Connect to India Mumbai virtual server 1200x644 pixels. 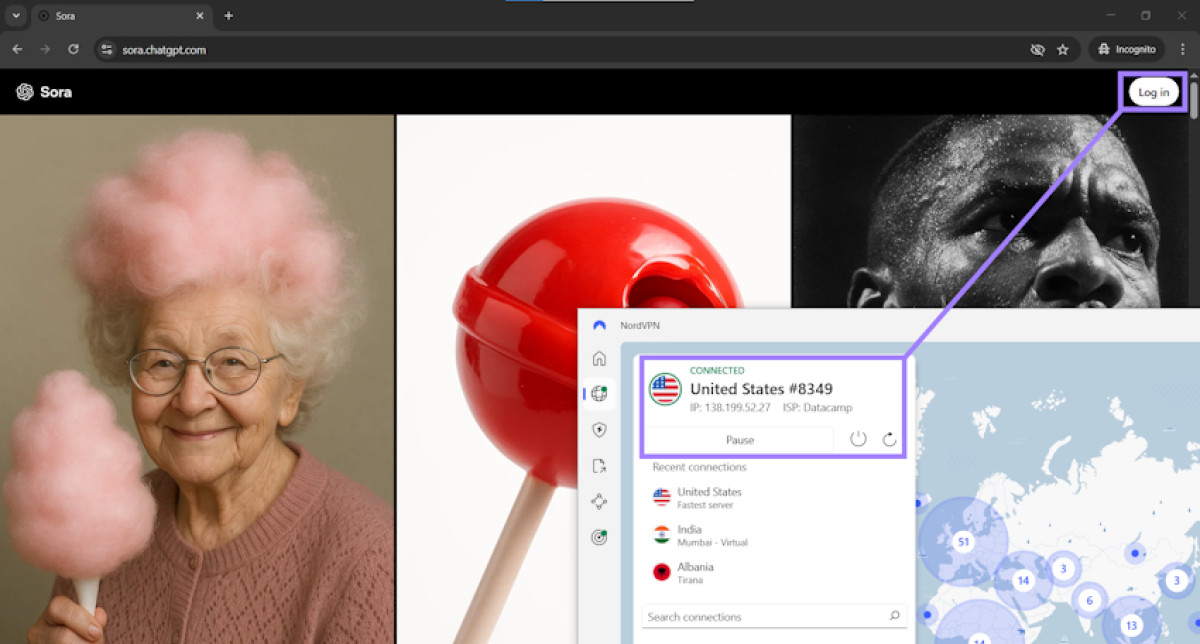click(775, 535)
